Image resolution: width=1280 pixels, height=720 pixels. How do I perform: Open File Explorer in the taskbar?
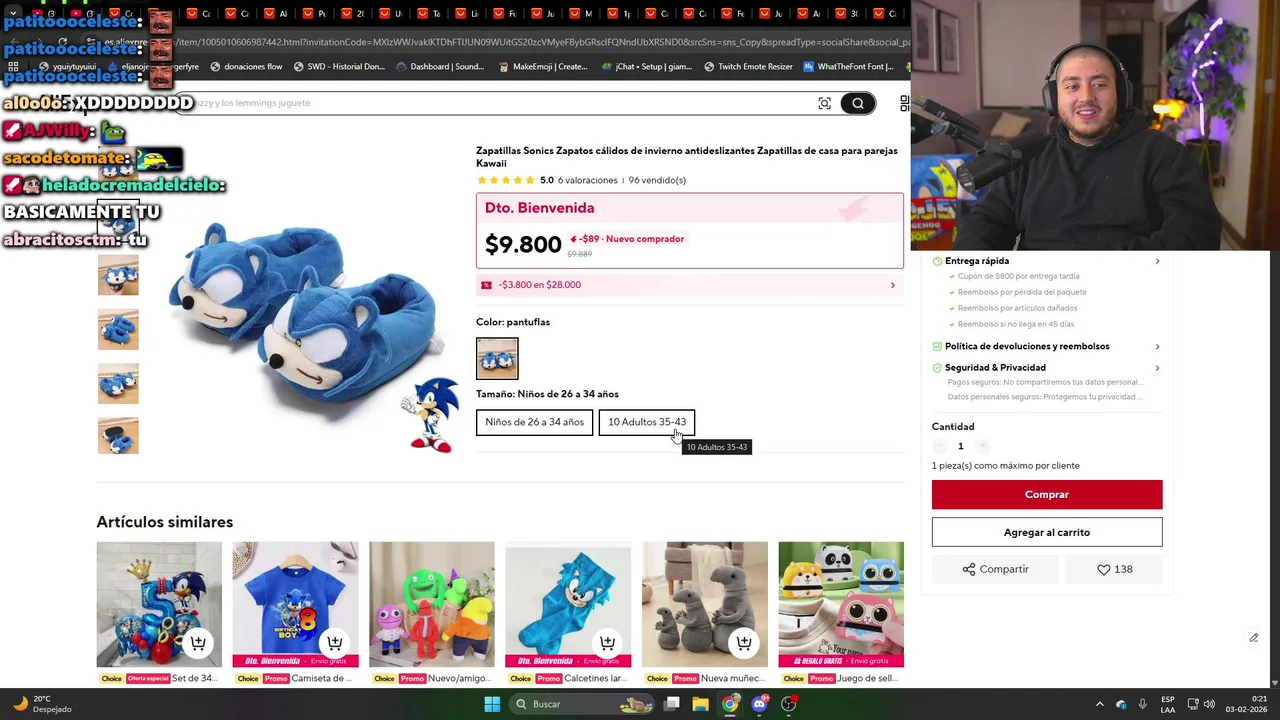701,704
